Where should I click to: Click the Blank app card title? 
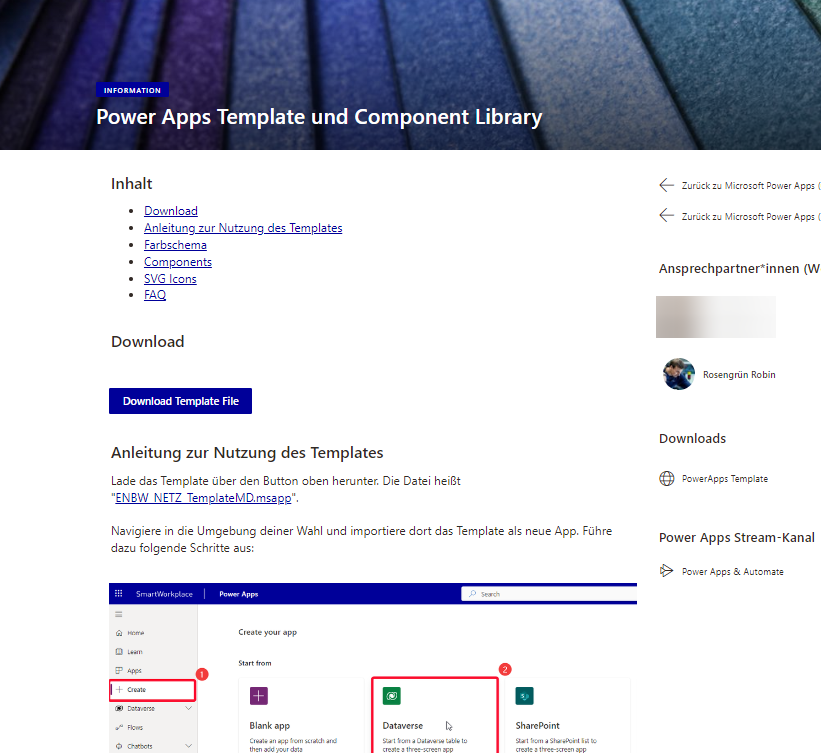tap(270, 725)
